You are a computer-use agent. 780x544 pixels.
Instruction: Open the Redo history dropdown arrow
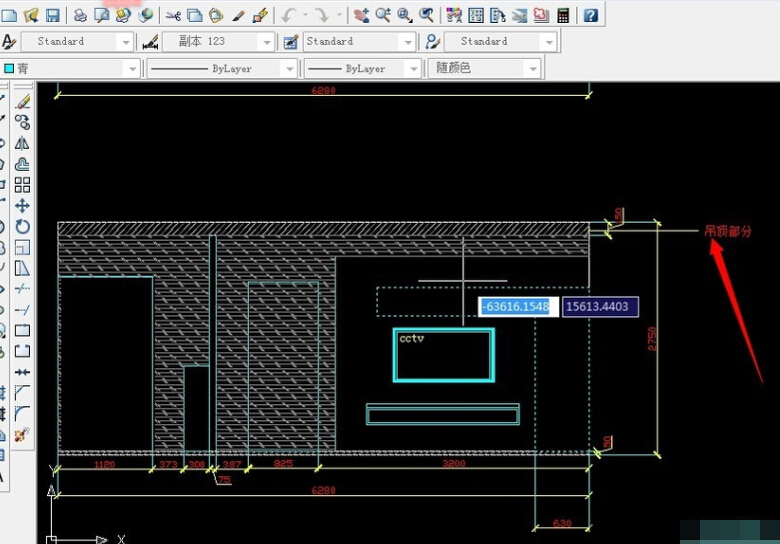pyautogui.click(x=339, y=15)
